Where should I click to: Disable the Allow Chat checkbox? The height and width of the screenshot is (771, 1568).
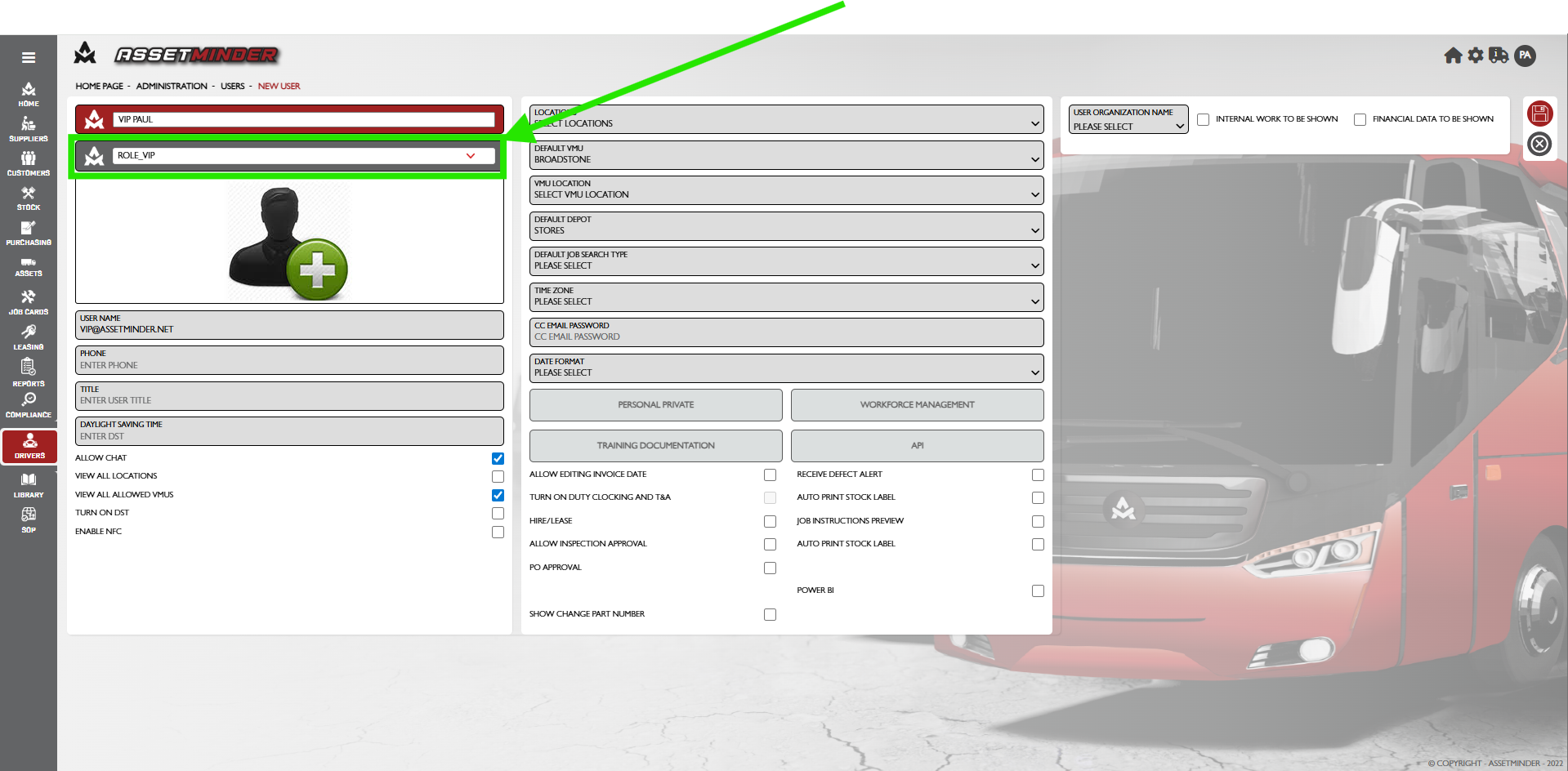click(498, 458)
